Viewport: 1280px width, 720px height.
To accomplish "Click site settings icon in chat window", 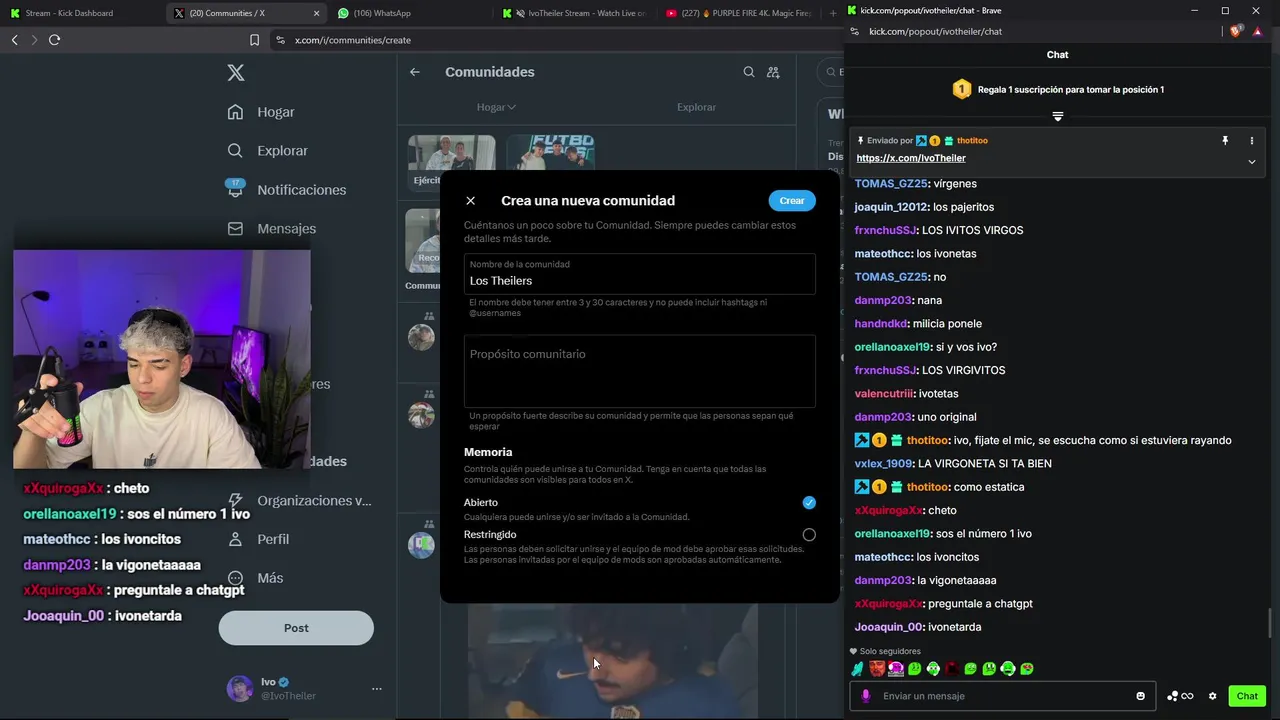I will coord(856,31).
